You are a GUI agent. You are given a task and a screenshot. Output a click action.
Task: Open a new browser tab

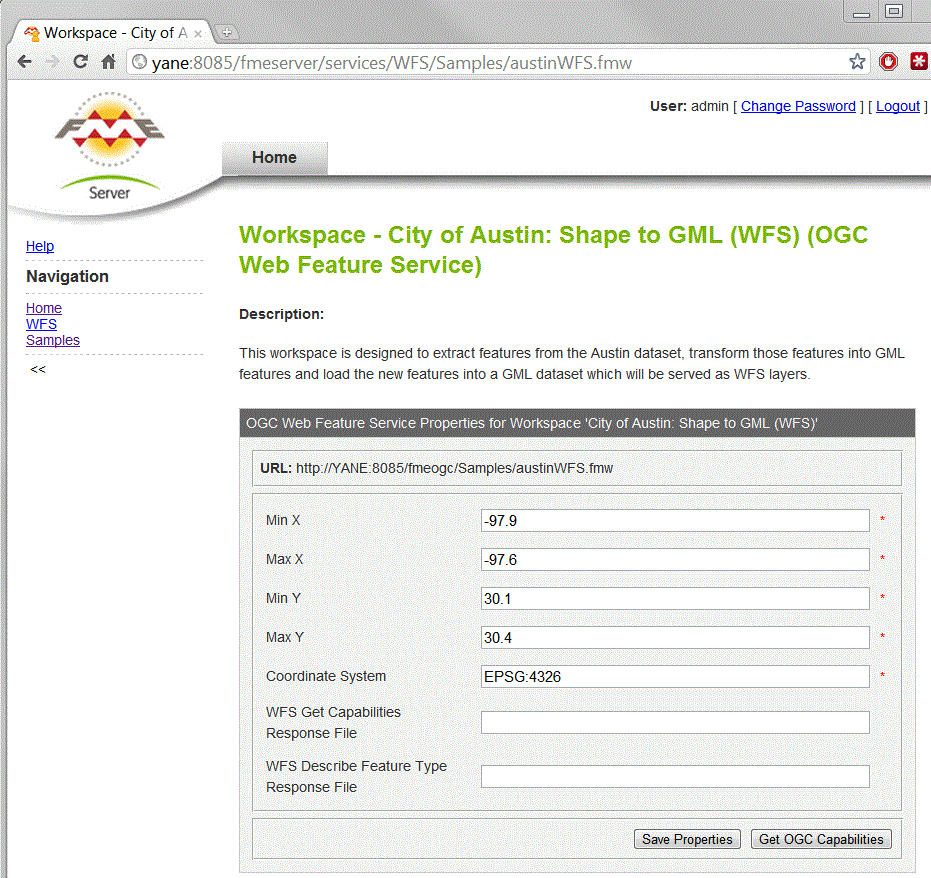pos(226,32)
